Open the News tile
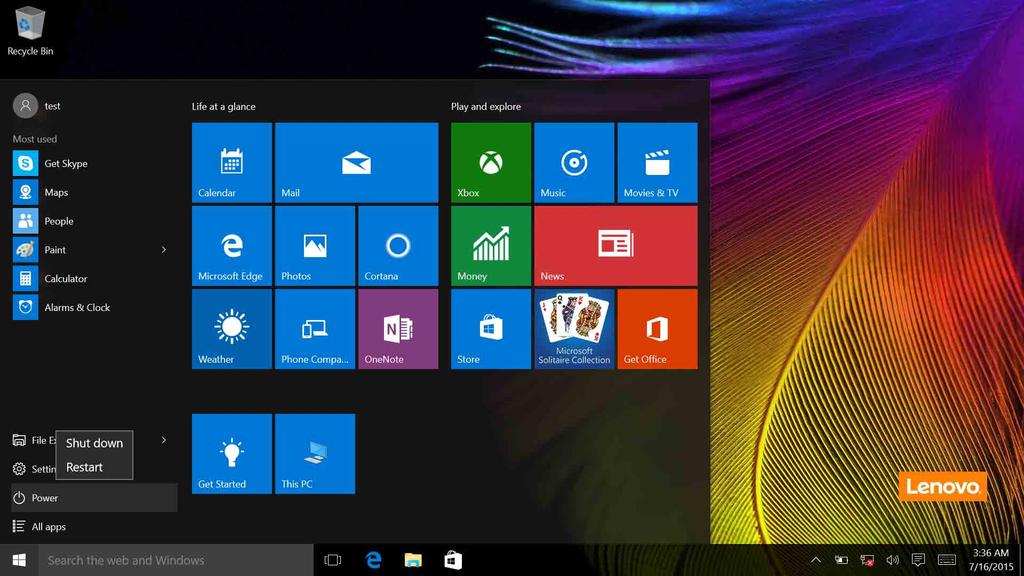Viewport: 1024px width, 576px height. [616, 246]
